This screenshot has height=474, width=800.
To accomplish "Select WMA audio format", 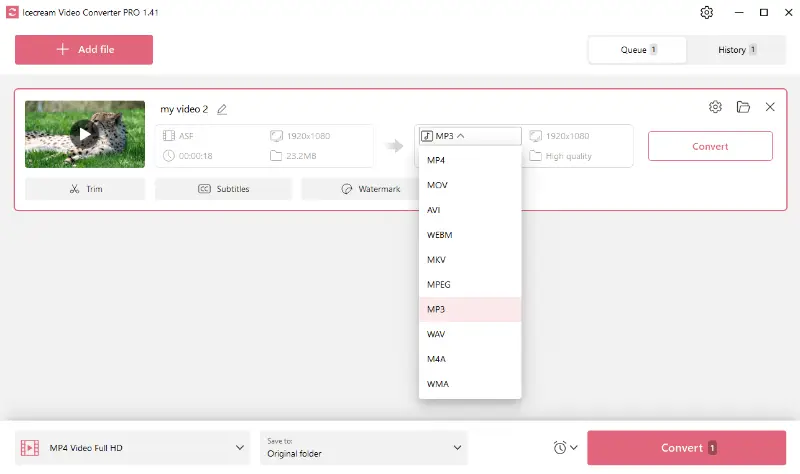I will 470,384.
